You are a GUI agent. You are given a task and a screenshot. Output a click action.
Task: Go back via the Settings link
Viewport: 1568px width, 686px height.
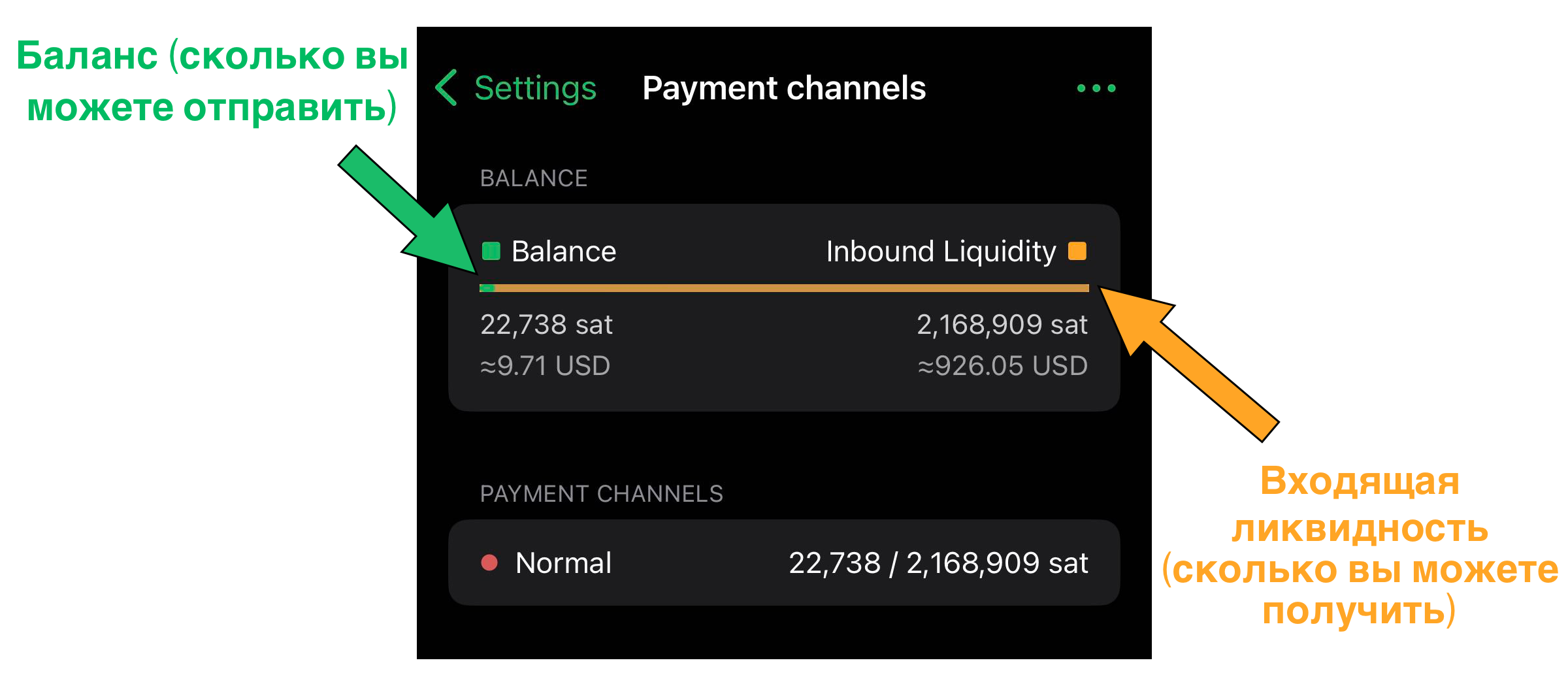point(535,88)
